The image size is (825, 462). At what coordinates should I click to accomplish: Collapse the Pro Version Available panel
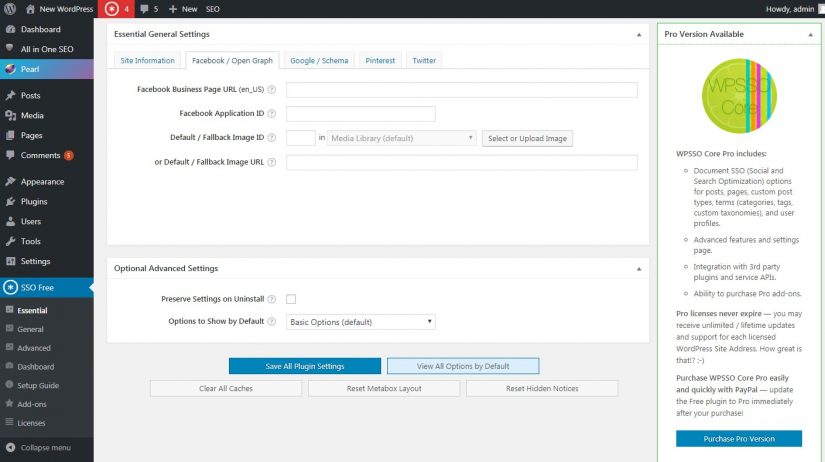810,35
